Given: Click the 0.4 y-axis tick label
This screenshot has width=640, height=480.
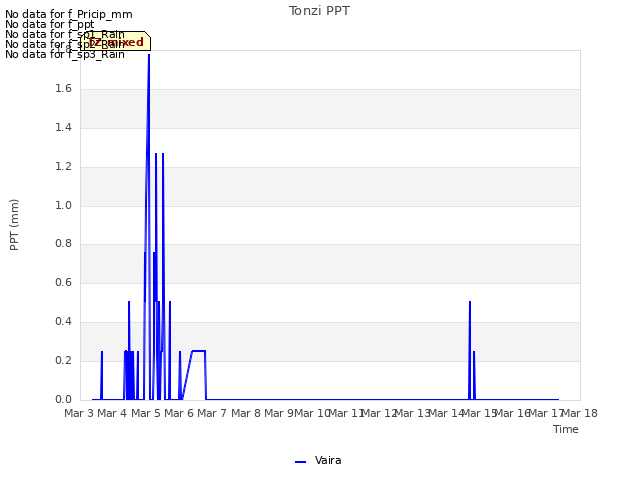Looking at the screenshot, I should tap(64, 322).
